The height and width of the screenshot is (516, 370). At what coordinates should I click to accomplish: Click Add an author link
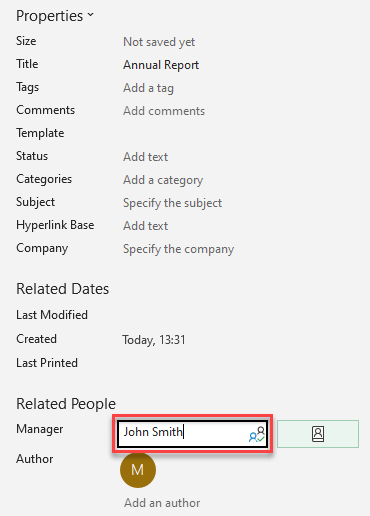click(x=162, y=503)
